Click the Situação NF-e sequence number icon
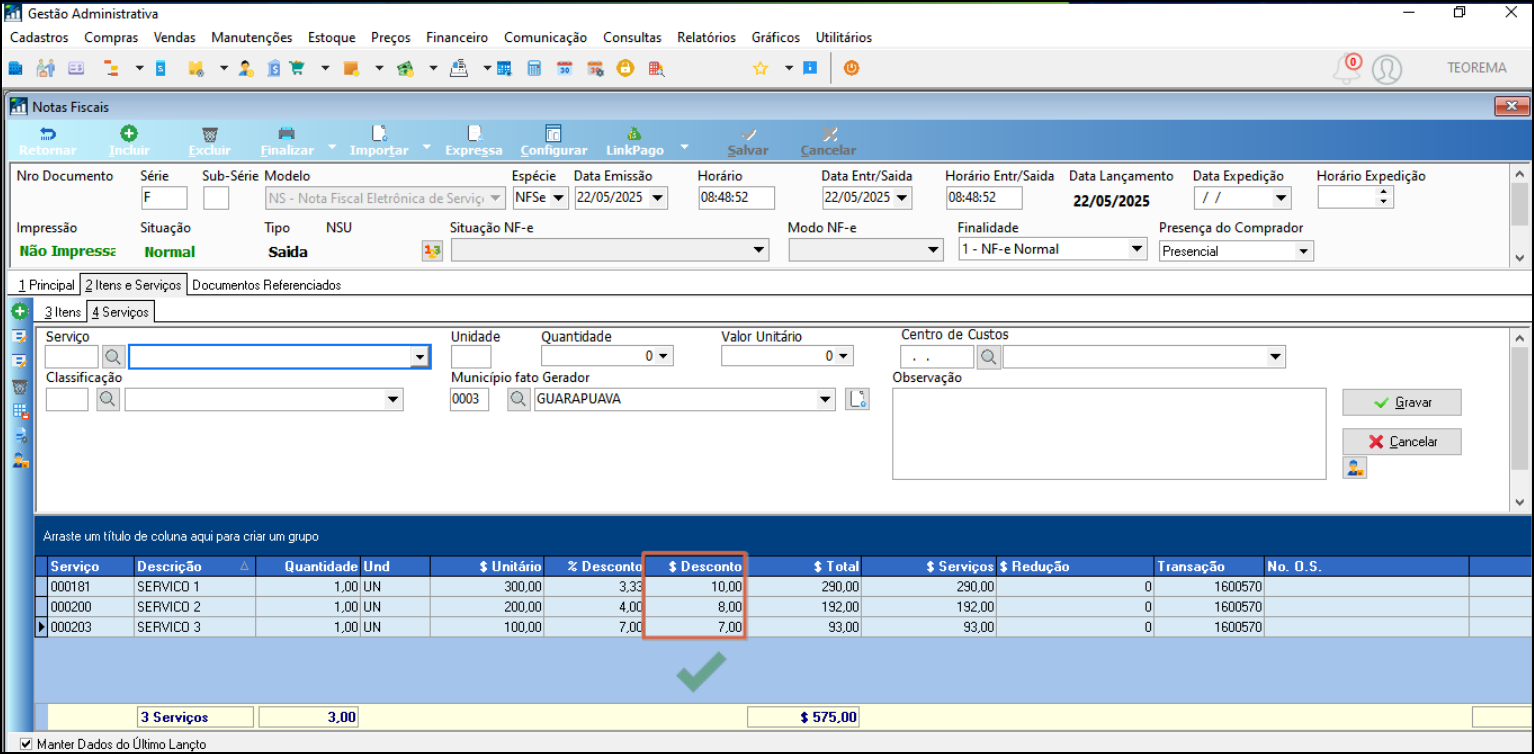The width and height of the screenshot is (1534, 754). (432, 251)
